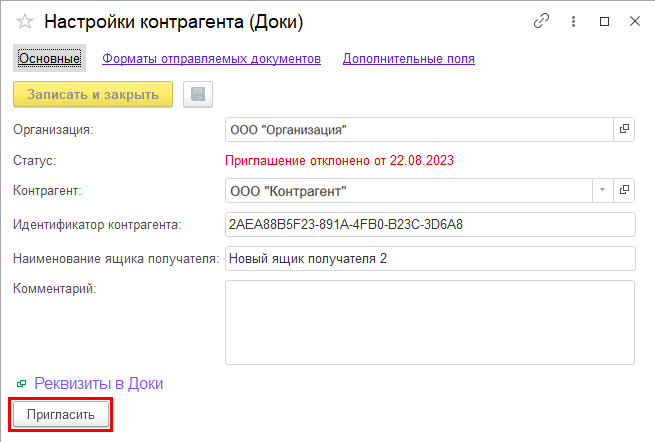Open the three-dot more actions menu
Screen dimensions: 655x442
[574, 21]
